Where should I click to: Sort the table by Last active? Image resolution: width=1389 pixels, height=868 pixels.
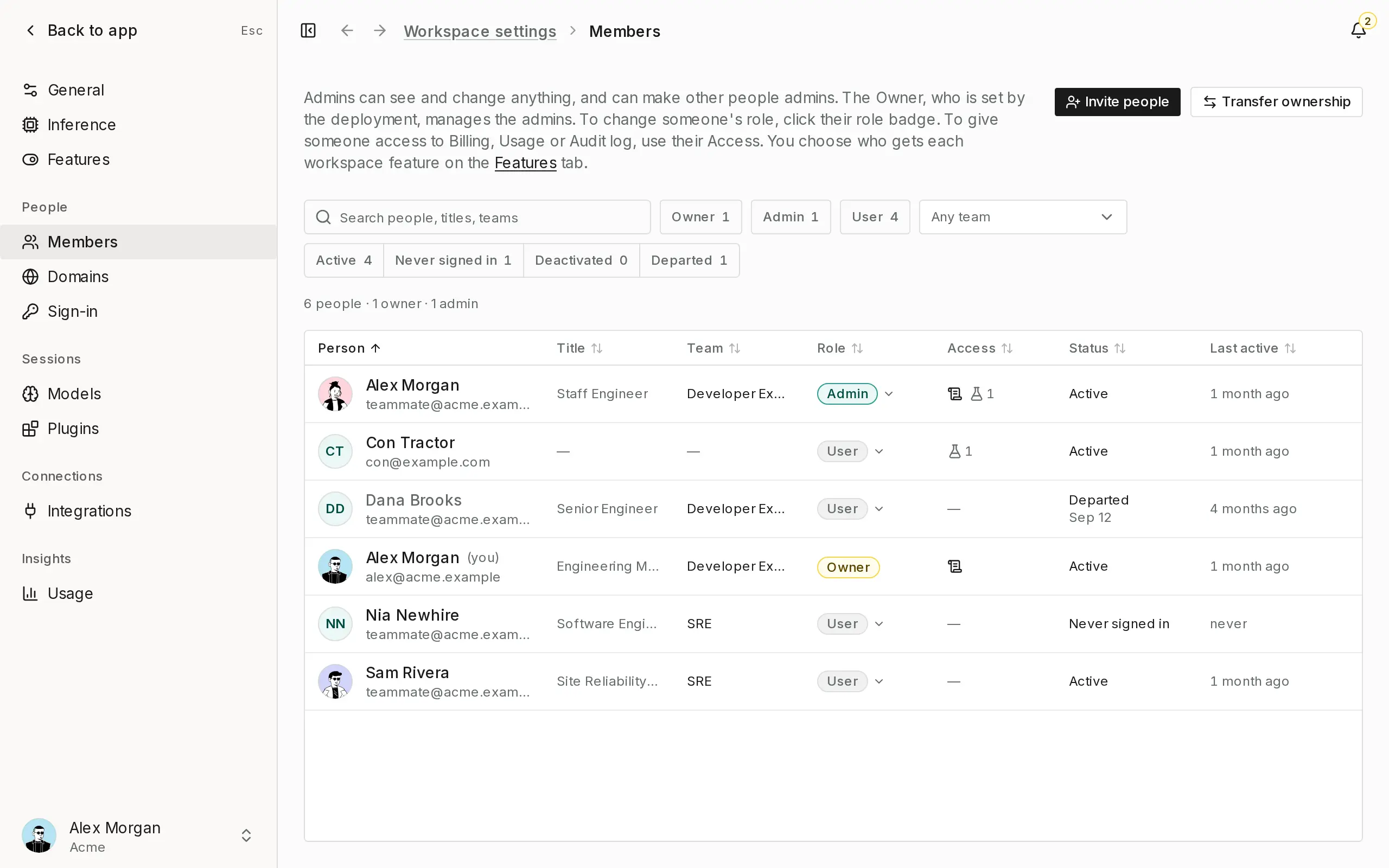pos(1253,348)
